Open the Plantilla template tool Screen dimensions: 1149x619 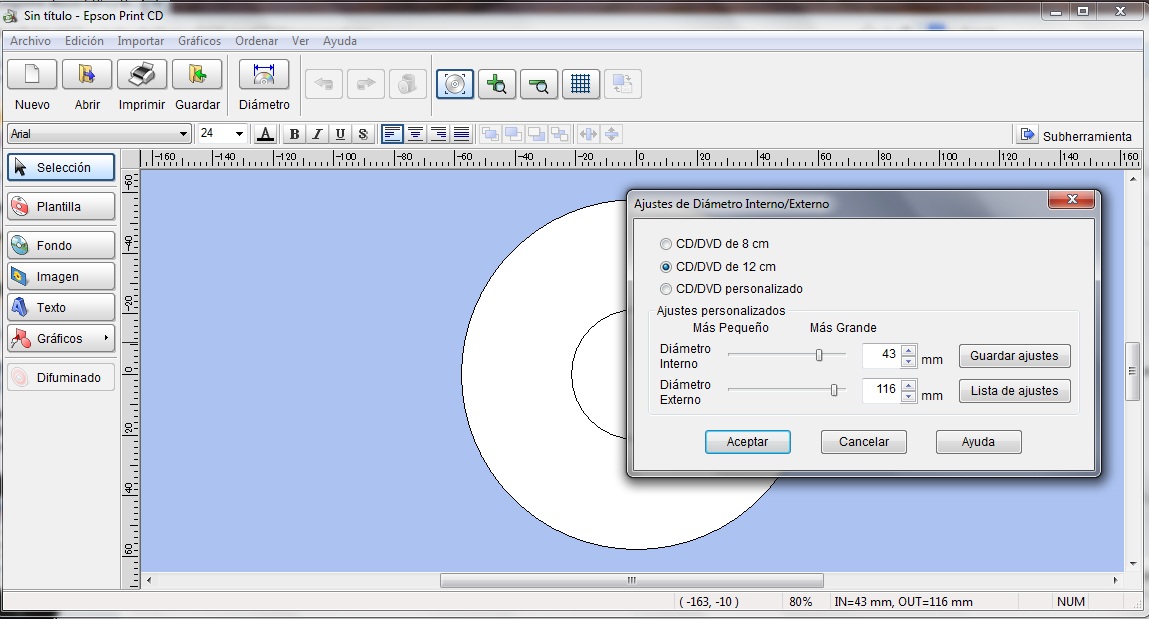62,207
